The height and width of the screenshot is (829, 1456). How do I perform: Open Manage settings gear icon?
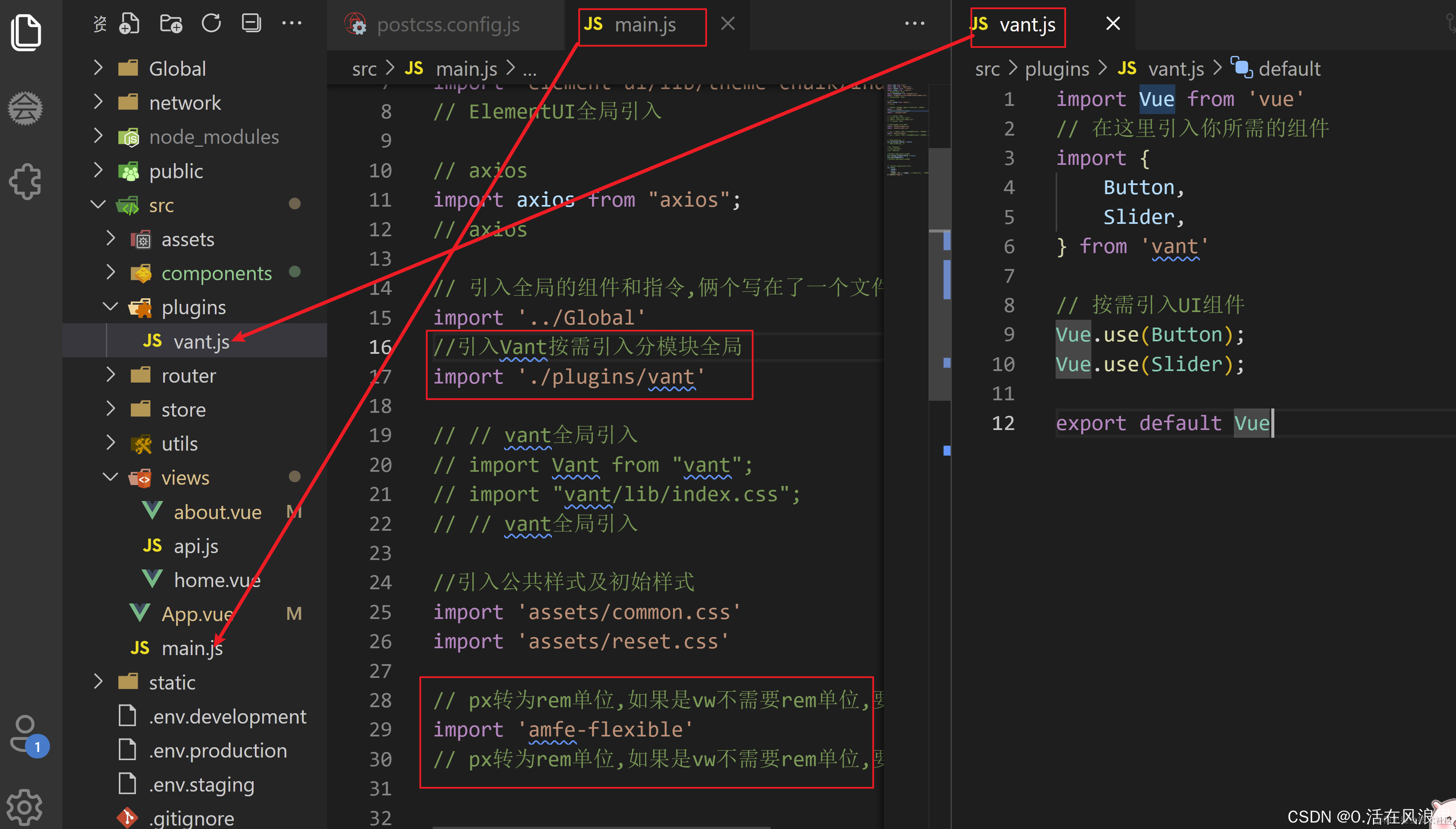25,806
